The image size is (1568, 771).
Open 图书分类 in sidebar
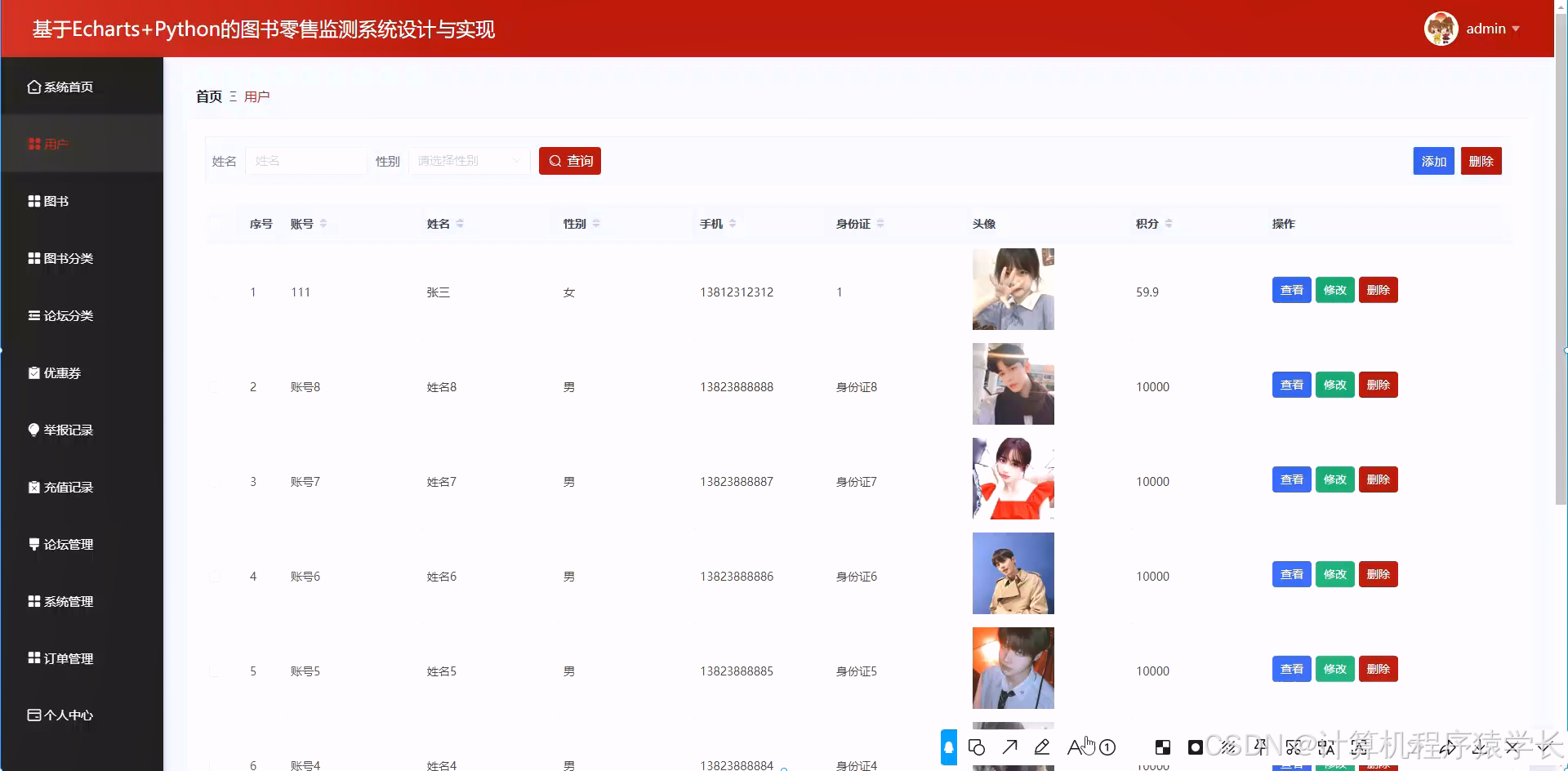coord(82,258)
